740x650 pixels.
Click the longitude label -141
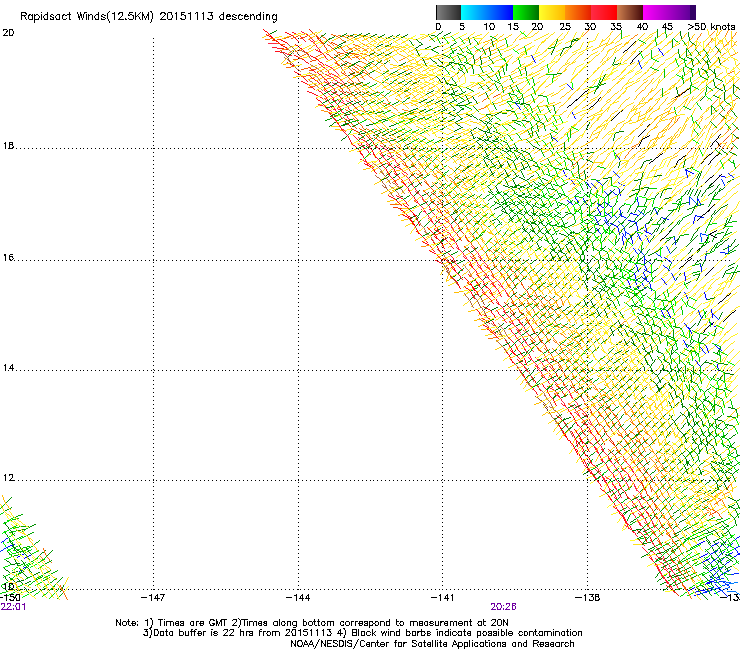(442, 598)
